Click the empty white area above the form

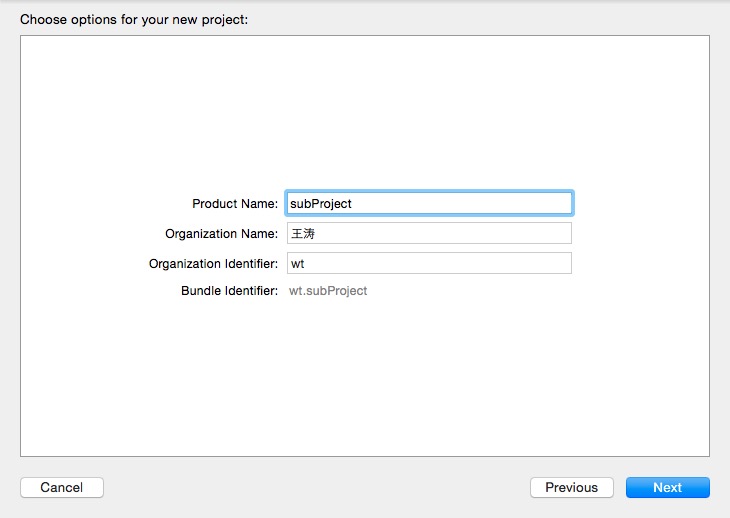[x=365, y=110]
